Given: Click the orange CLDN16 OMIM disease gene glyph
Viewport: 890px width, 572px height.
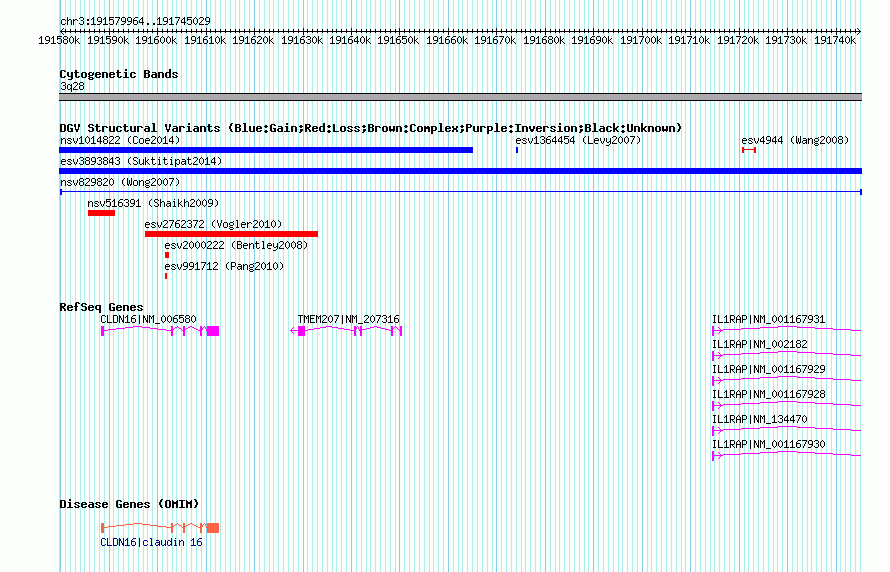Looking at the screenshot, I should 159,528.
